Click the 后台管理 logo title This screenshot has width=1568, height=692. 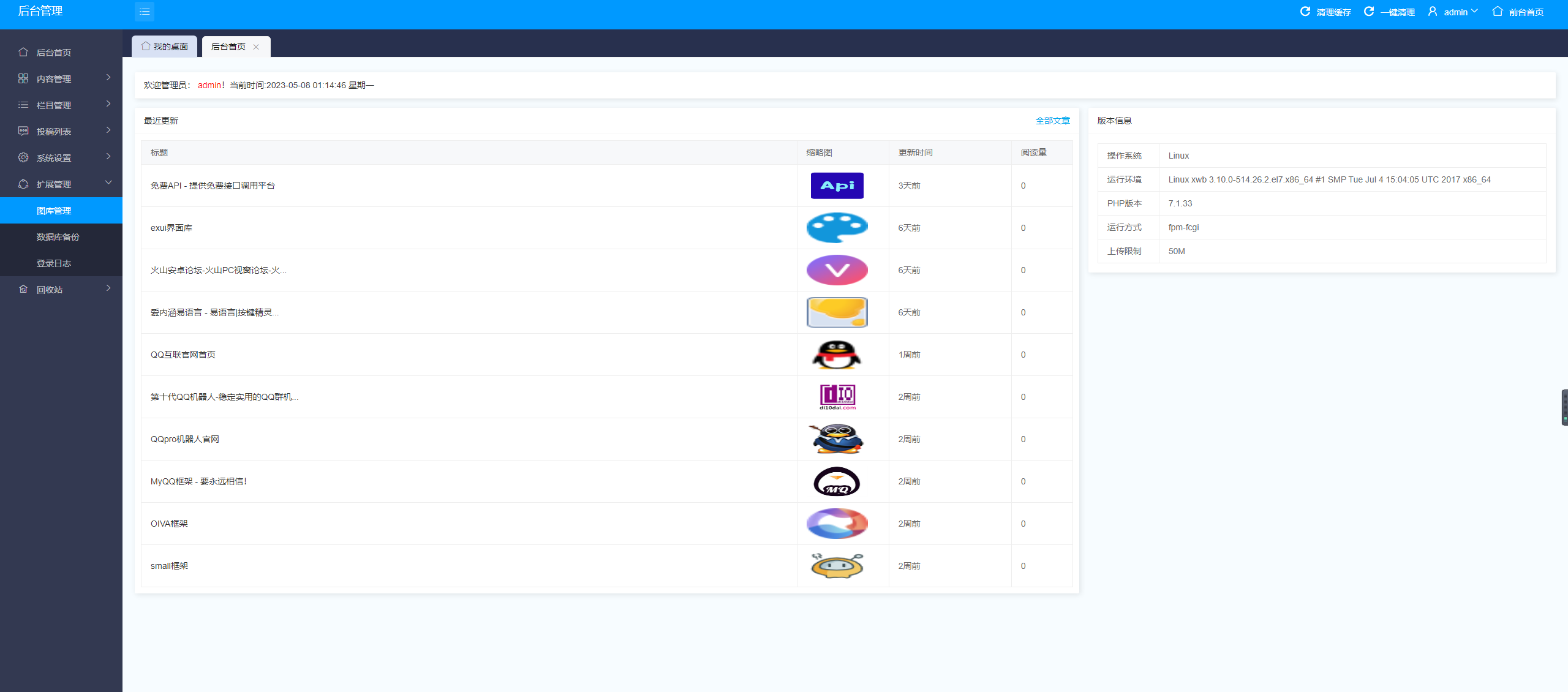[x=40, y=11]
